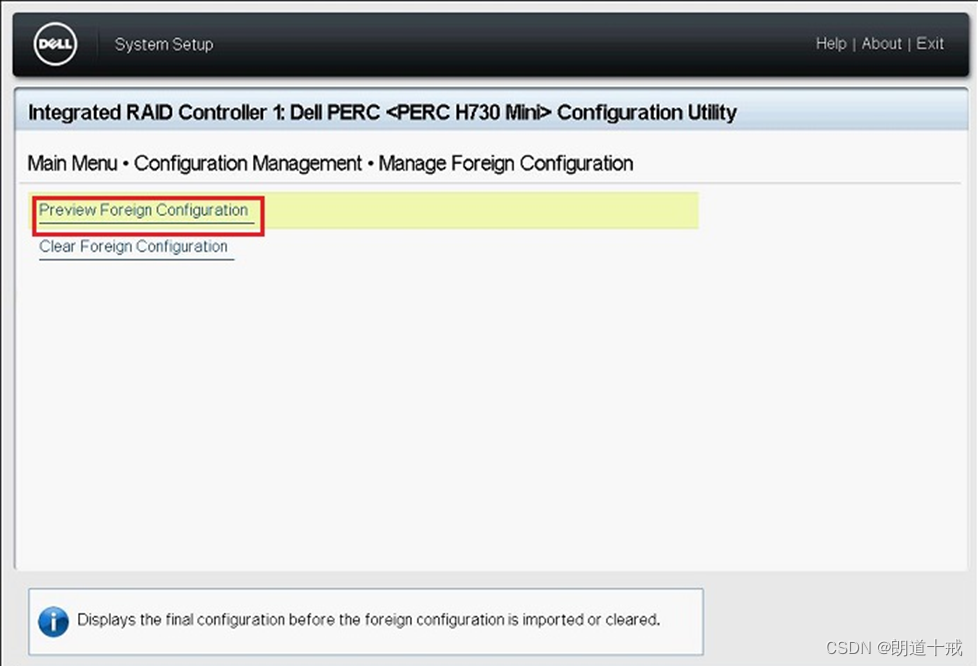
Task: Click the Dell logo icon
Action: pyautogui.click(x=55, y=44)
